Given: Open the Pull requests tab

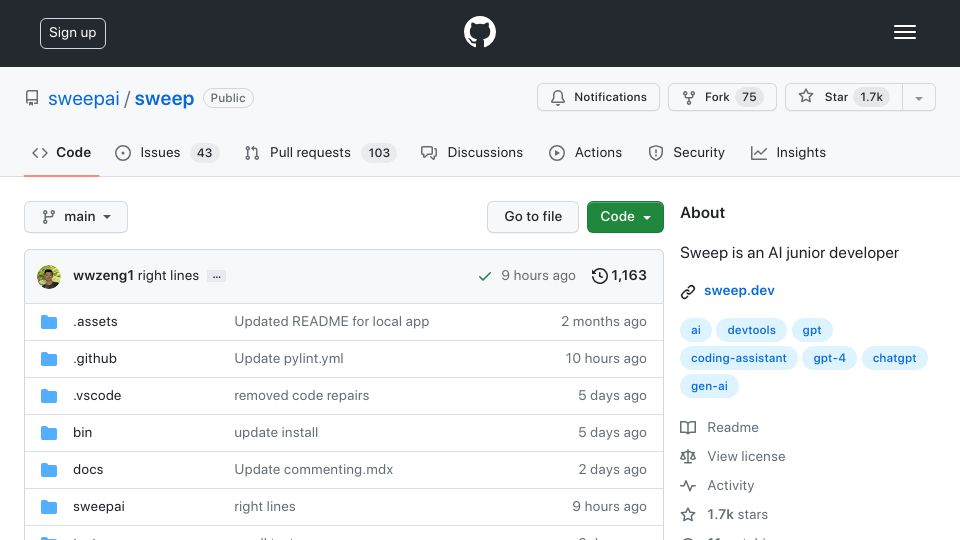Looking at the screenshot, I should click(x=320, y=152).
